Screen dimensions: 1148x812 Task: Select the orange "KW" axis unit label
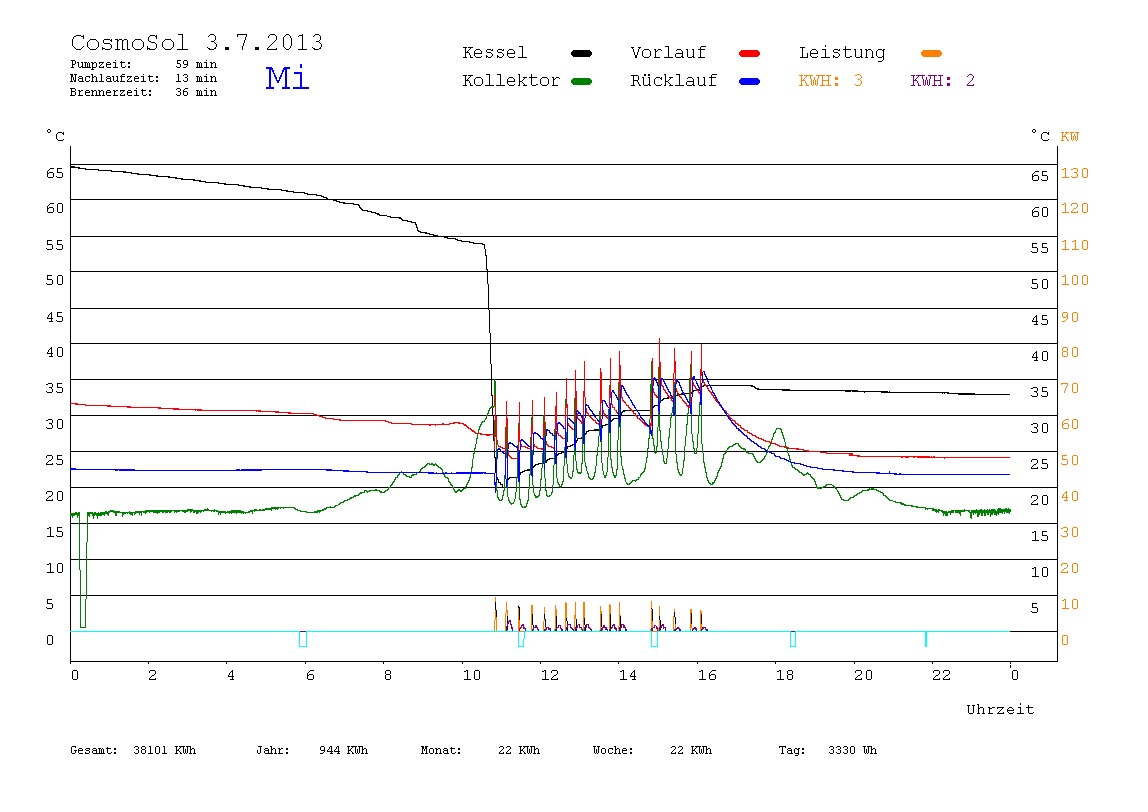coord(1069,137)
